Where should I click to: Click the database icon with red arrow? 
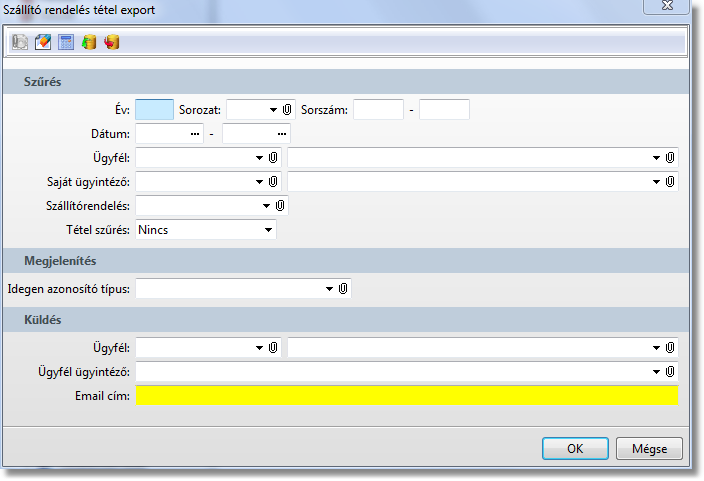tap(112, 42)
